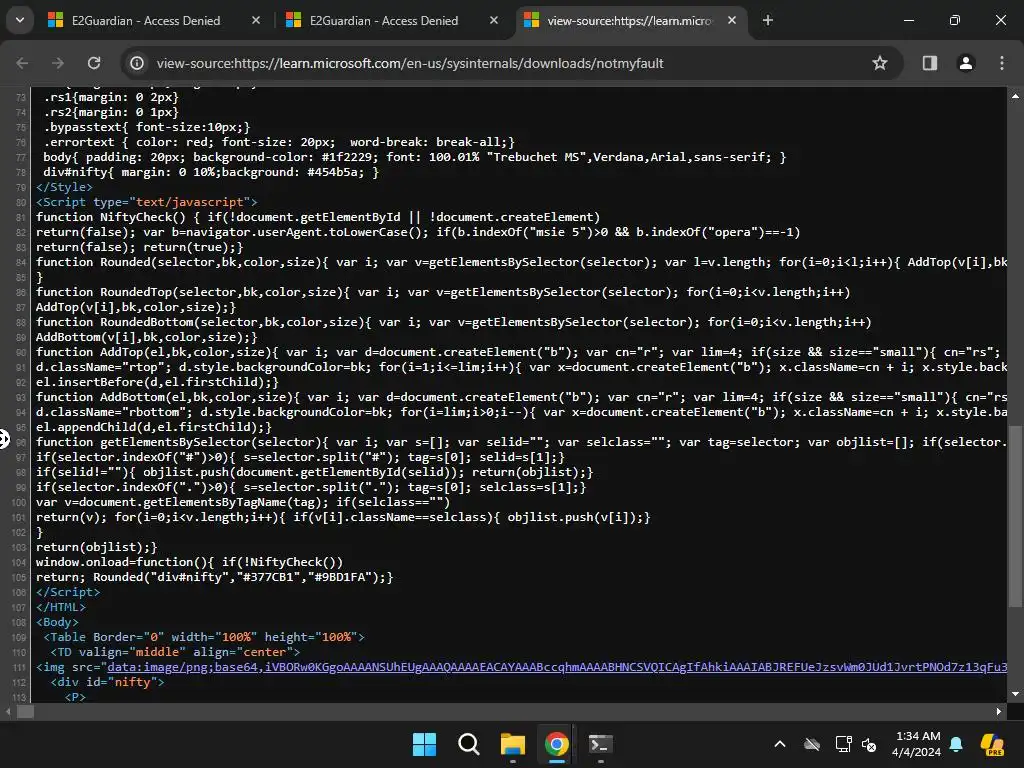Open the tab search dropdown arrow

point(20,20)
